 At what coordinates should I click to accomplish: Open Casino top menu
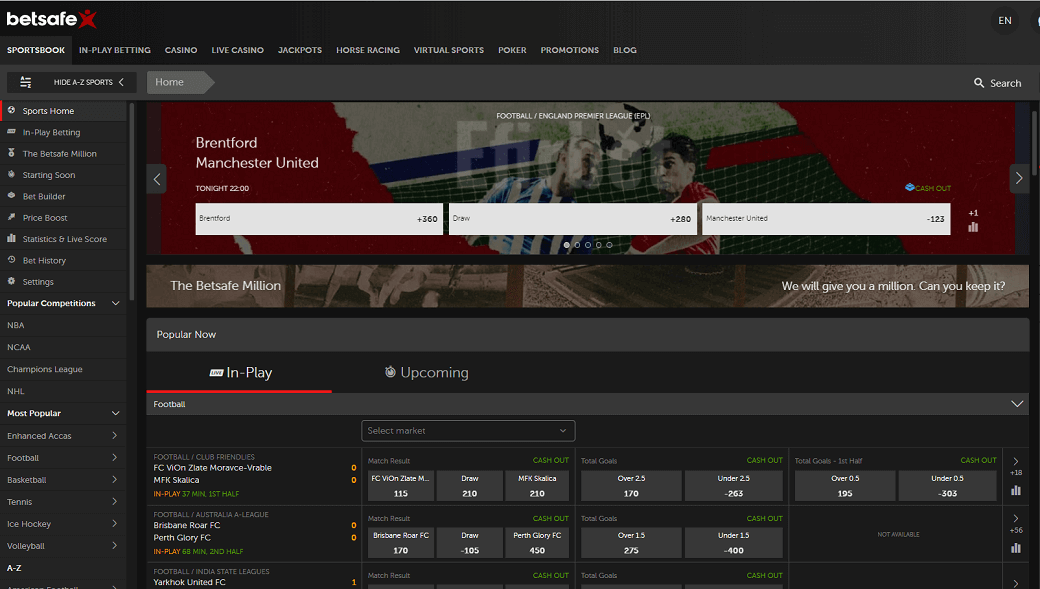[x=181, y=50]
